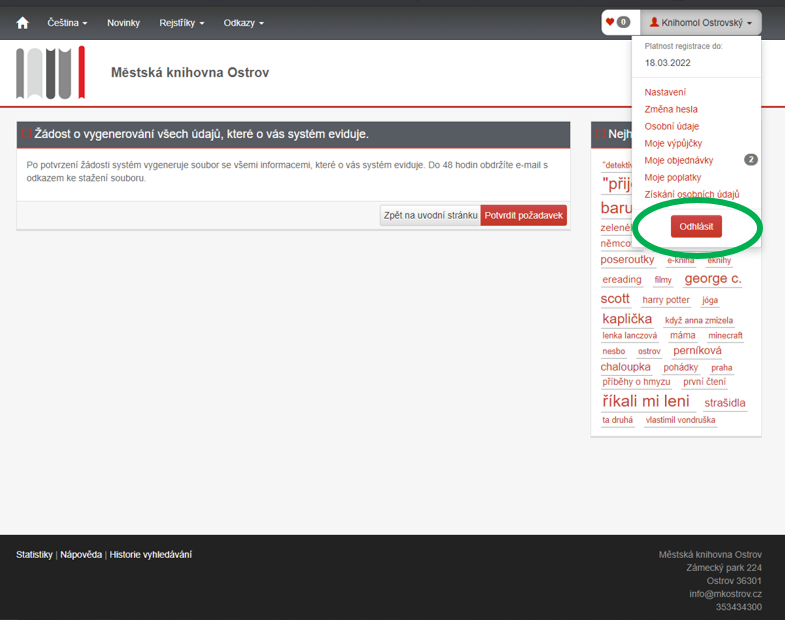Click the home icon in navbar
Viewport: 785px width, 620px height.
pos(22,22)
